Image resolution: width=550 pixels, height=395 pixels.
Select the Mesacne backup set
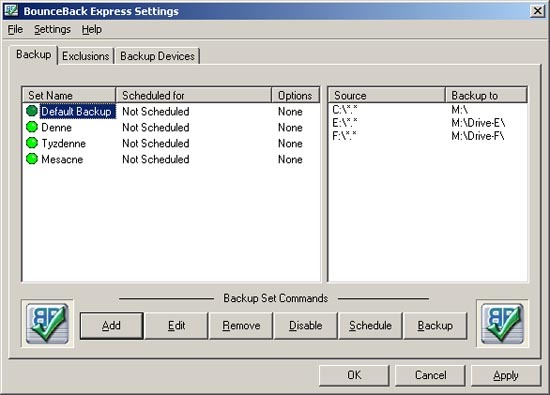(x=62, y=159)
